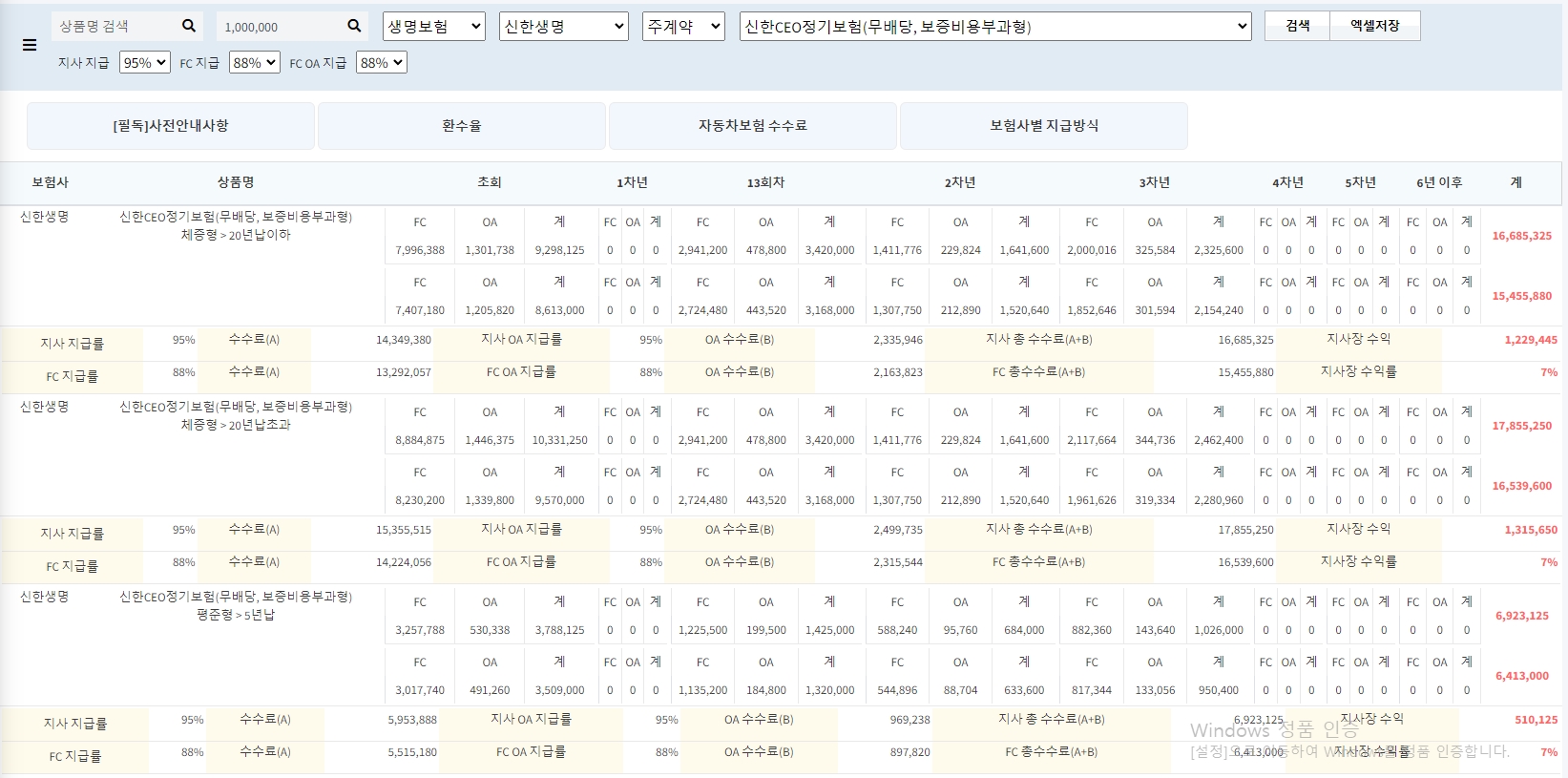Click the 2차년 column header
The image size is (1568, 778).
click(960, 182)
